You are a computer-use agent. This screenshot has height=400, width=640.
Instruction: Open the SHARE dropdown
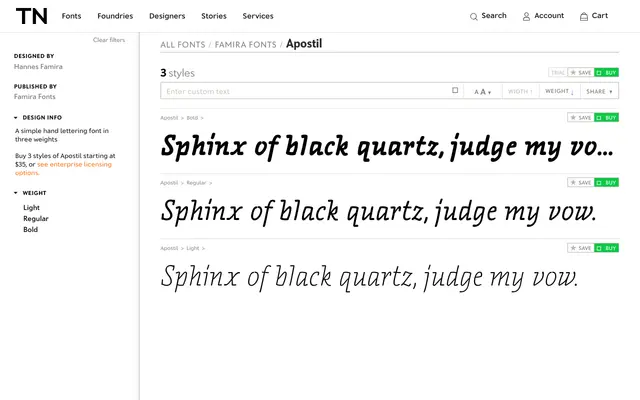coord(599,91)
